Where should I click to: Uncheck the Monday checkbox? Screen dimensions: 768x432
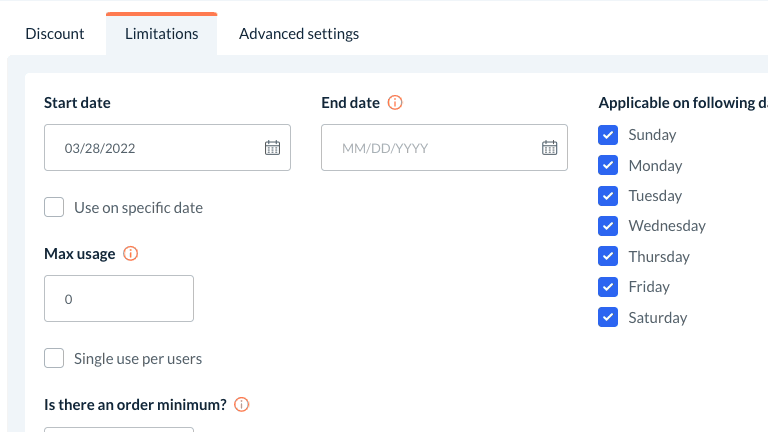607,165
